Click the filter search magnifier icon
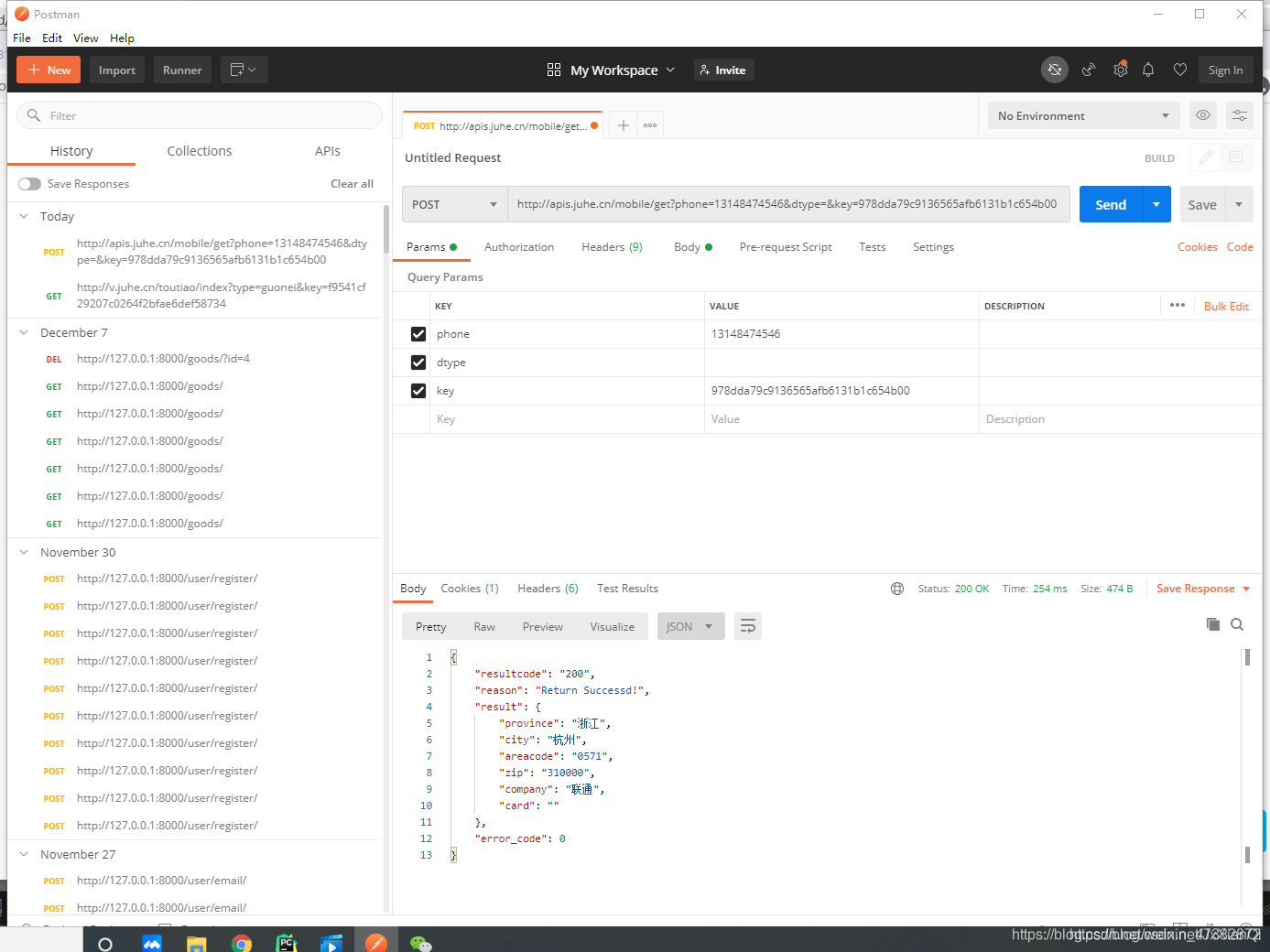This screenshot has width=1270, height=952. pos(34,115)
